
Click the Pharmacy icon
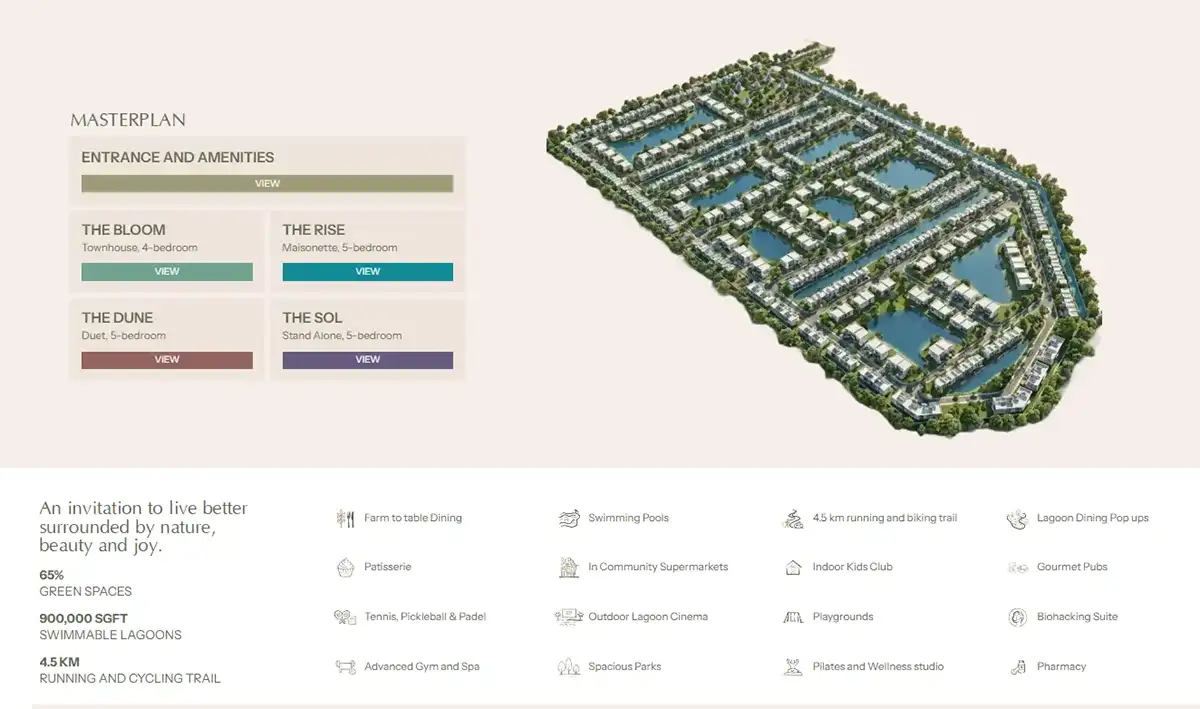[x=1017, y=667]
